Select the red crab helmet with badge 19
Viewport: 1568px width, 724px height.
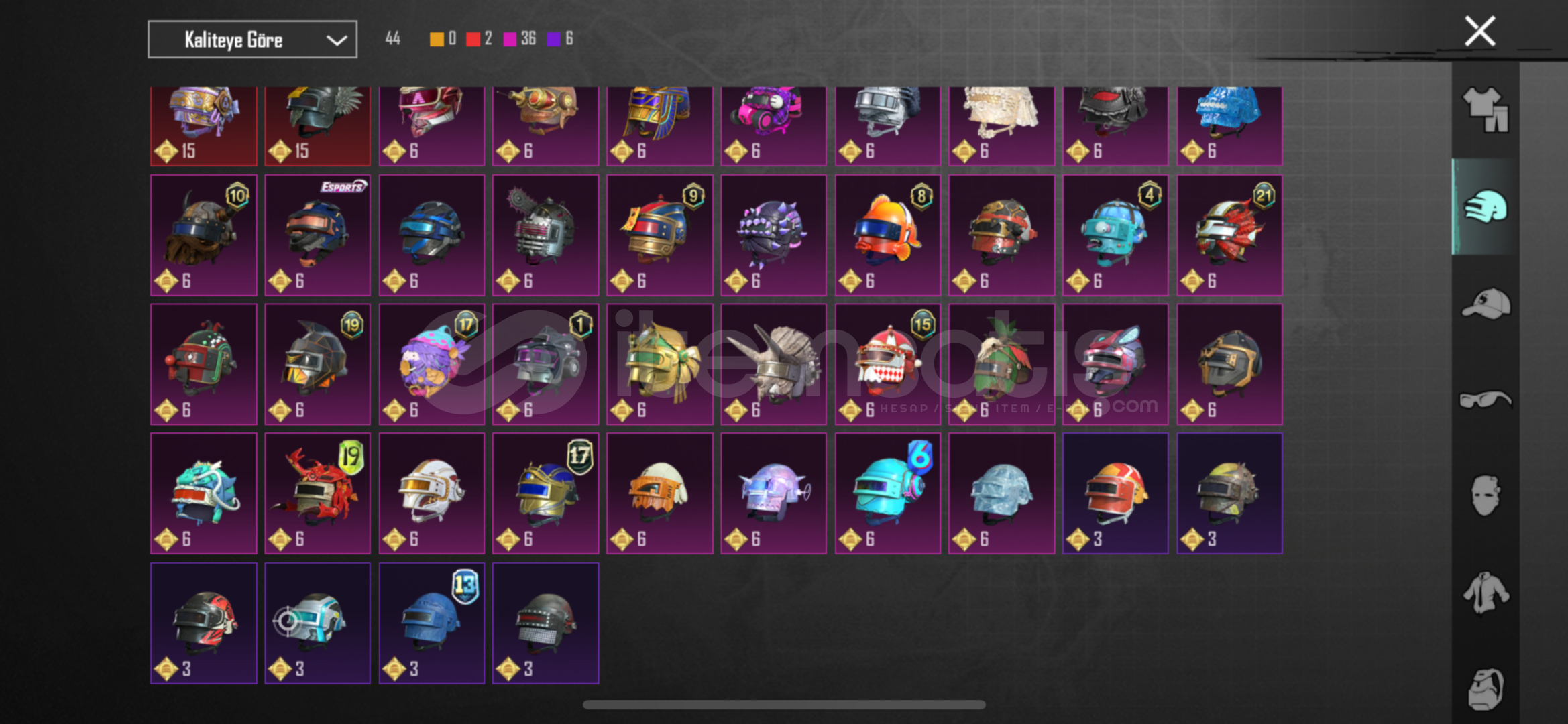[317, 493]
